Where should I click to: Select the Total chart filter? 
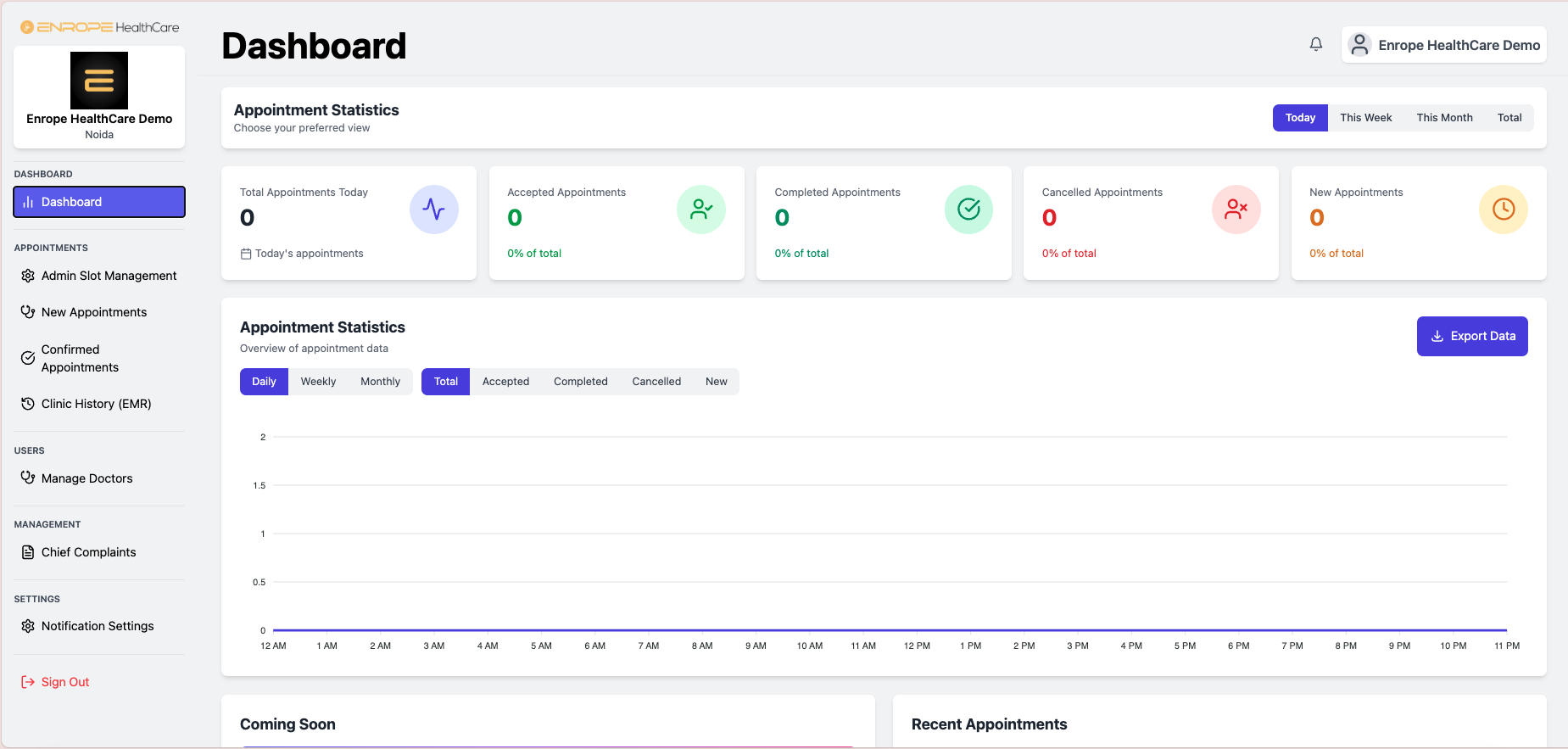click(x=446, y=382)
